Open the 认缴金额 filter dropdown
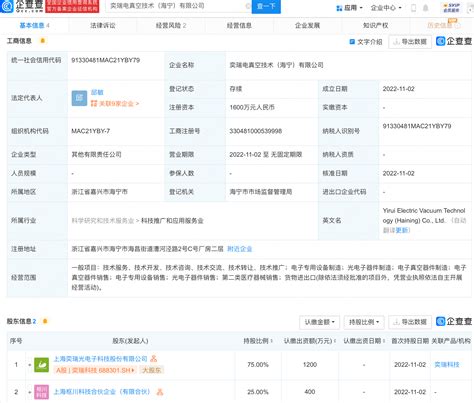Viewport: 474px width, 403px height. (x=319, y=322)
